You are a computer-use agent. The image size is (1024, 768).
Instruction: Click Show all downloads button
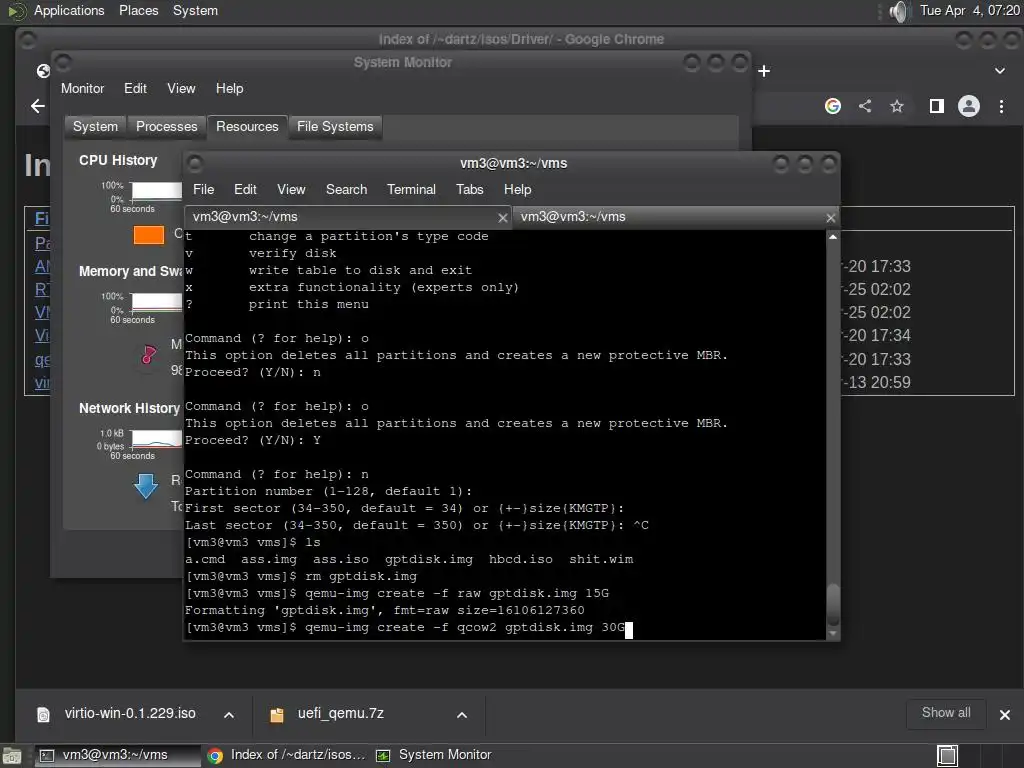(x=946, y=713)
